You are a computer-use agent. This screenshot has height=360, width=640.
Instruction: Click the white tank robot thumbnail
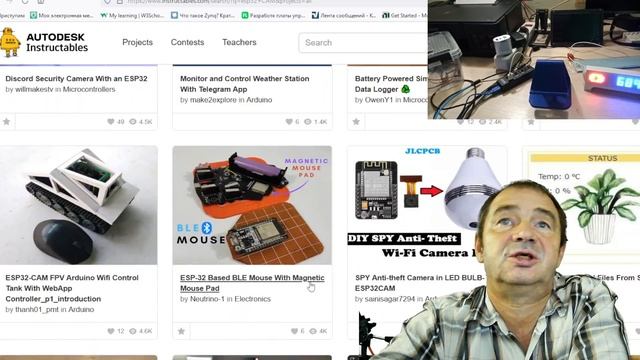point(78,205)
